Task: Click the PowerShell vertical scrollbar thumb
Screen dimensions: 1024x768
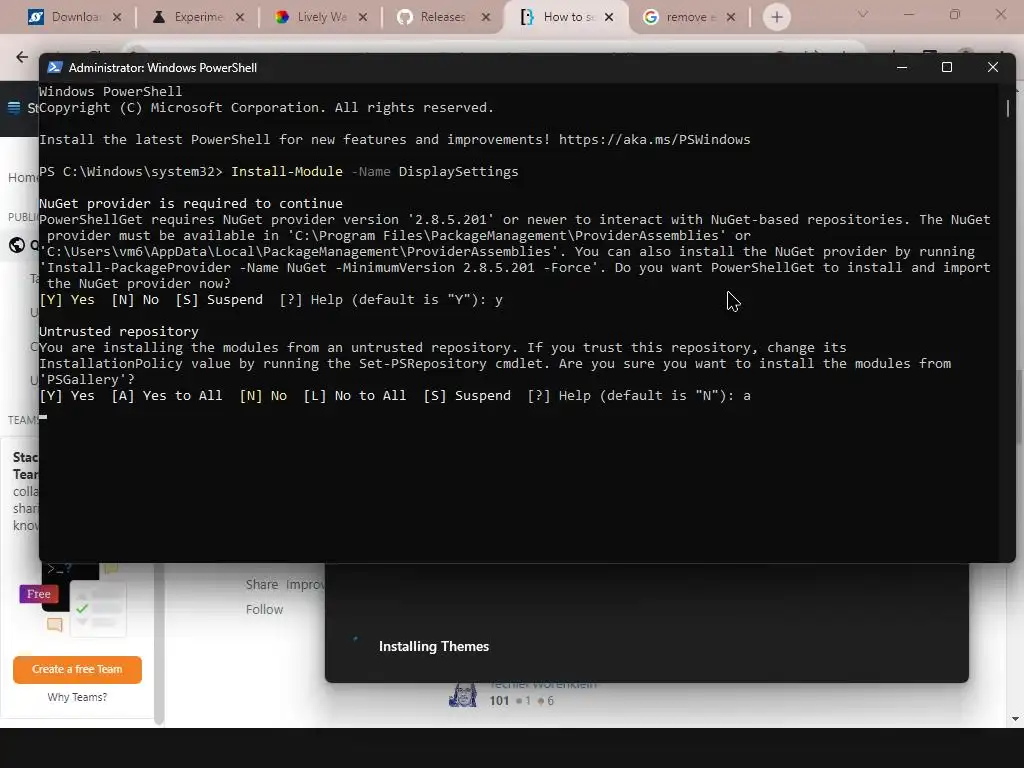Action: (1008, 108)
